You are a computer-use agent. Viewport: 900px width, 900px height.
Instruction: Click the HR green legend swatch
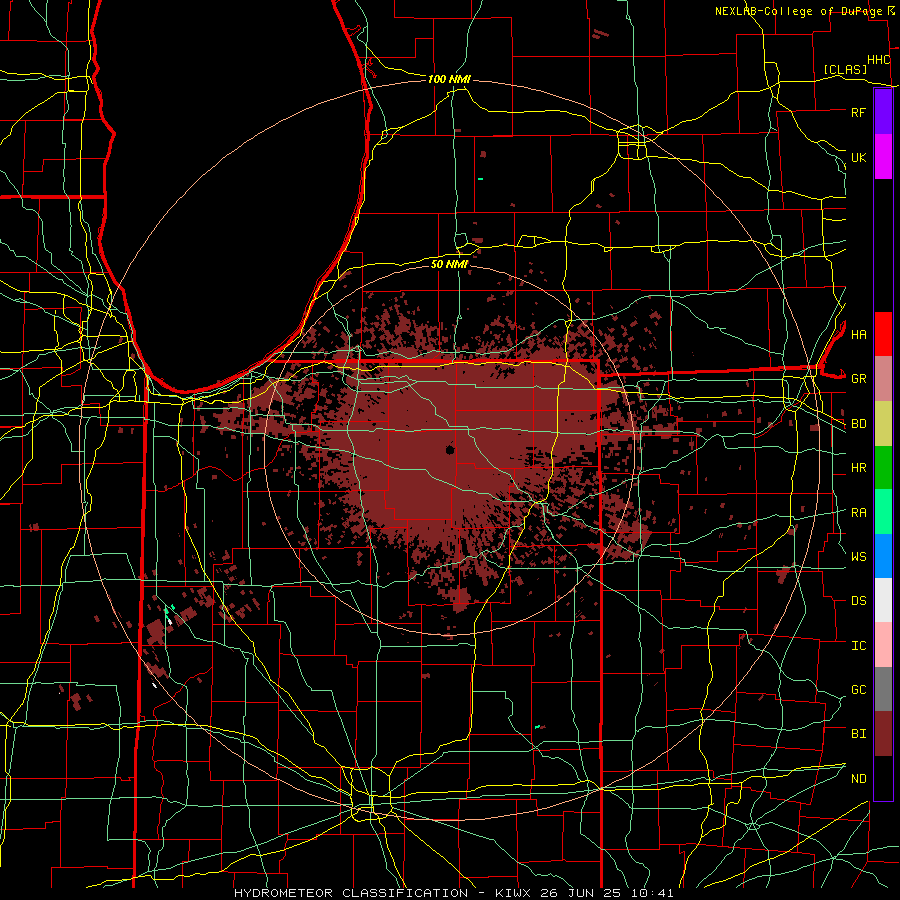pos(883,468)
